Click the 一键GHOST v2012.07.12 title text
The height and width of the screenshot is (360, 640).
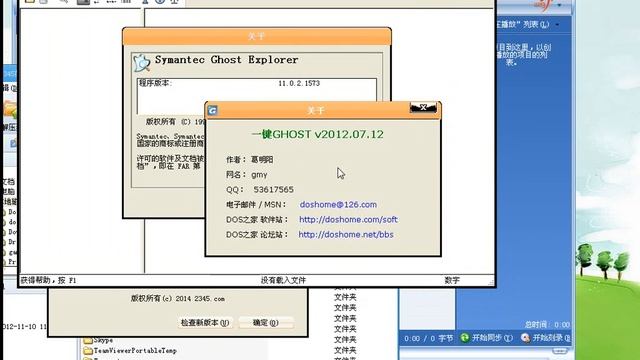(318, 134)
